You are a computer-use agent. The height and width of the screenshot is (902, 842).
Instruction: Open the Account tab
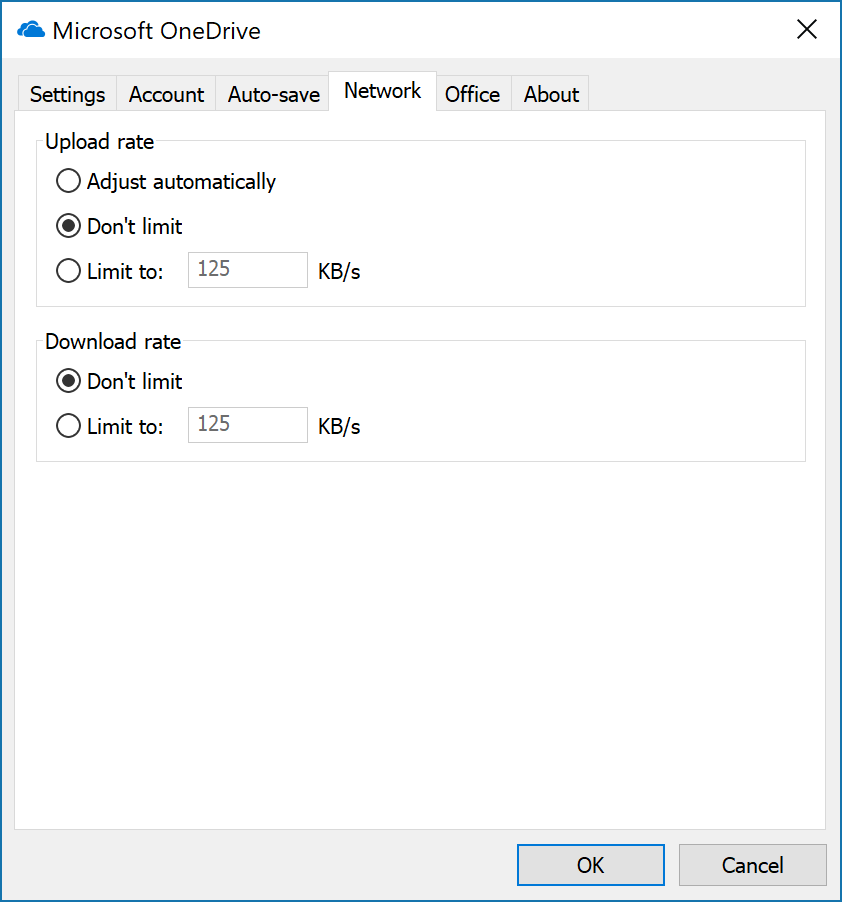(x=166, y=95)
